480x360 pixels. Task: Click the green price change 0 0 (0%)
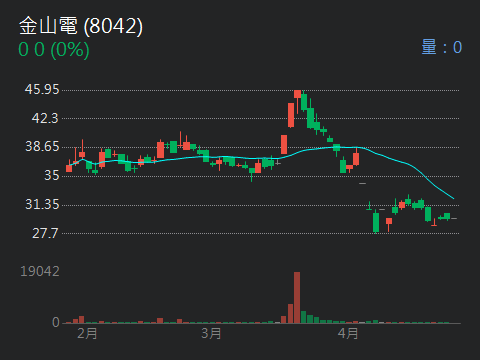coord(54,49)
